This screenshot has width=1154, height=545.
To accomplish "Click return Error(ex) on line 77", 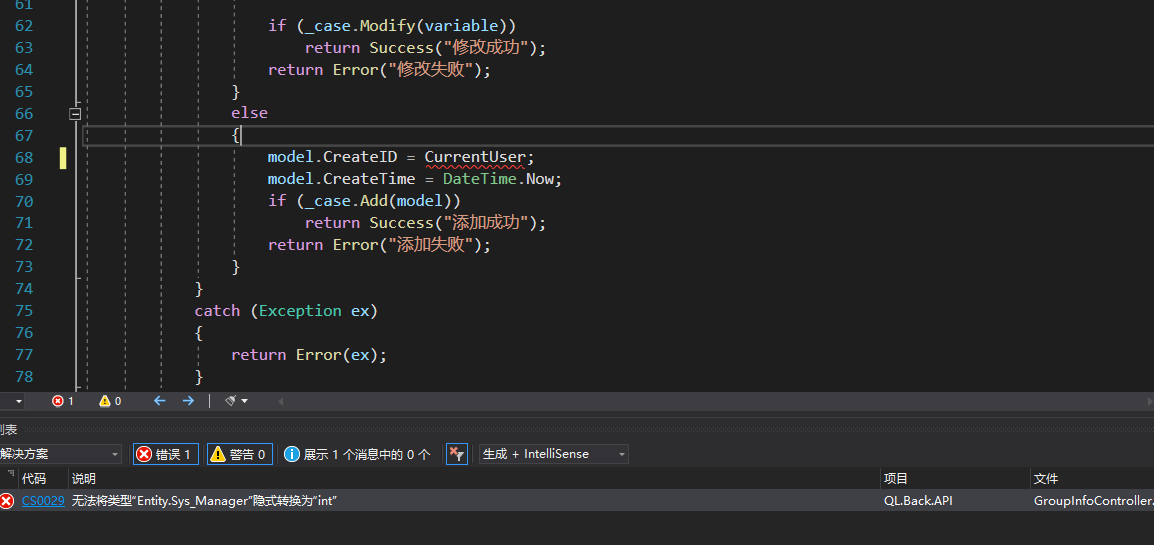I will [x=309, y=355].
